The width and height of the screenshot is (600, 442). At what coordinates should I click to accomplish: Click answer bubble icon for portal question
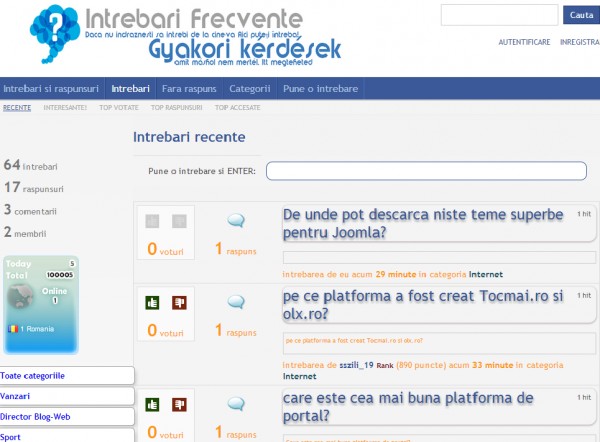(236, 405)
